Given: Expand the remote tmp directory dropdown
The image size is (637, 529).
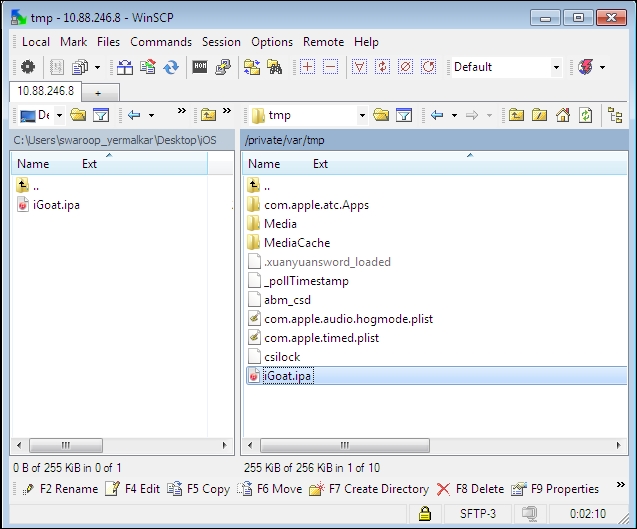Looking at the screenshot, I should (x=362, y=115).
